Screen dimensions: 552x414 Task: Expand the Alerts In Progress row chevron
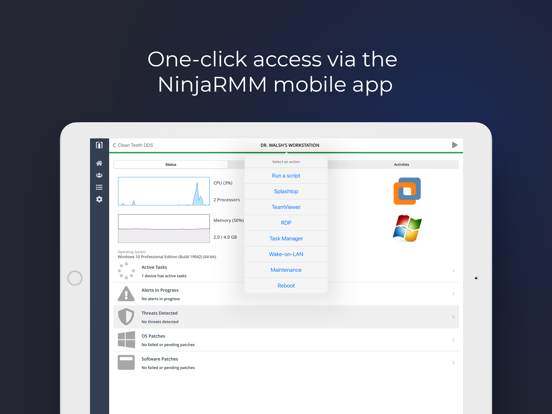coord(453,294)
